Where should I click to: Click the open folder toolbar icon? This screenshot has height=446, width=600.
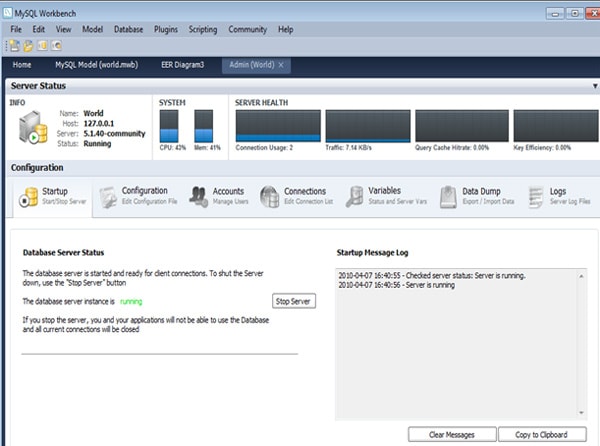click(x=28, y=46)
